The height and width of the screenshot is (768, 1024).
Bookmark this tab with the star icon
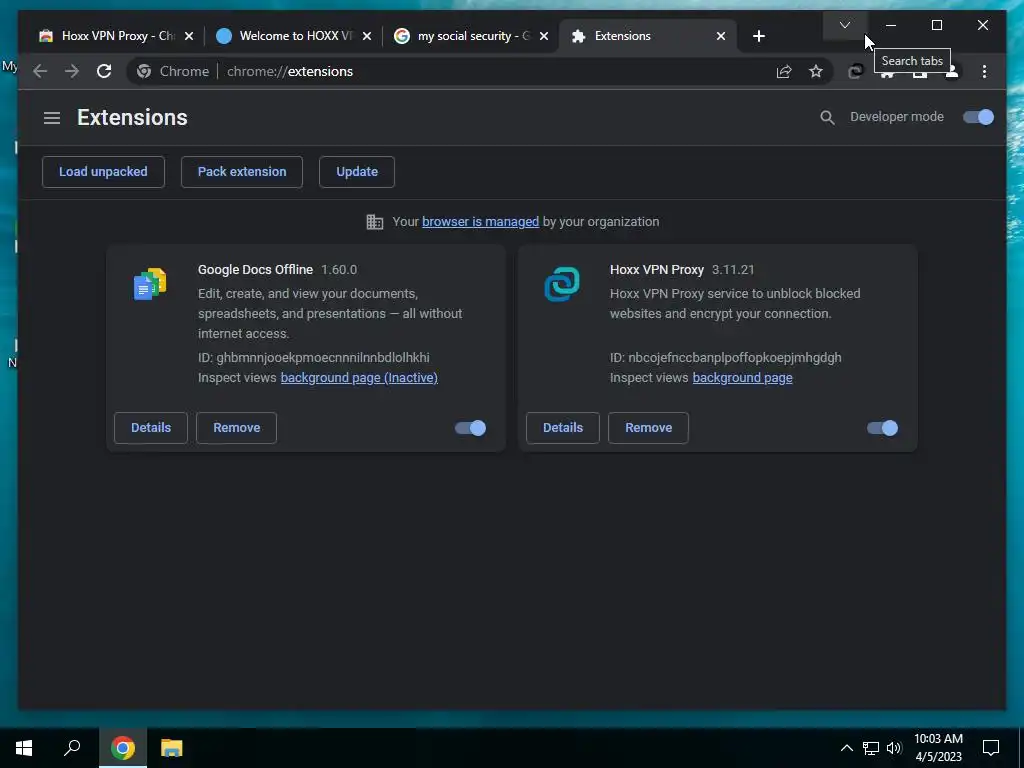(816, 71)
